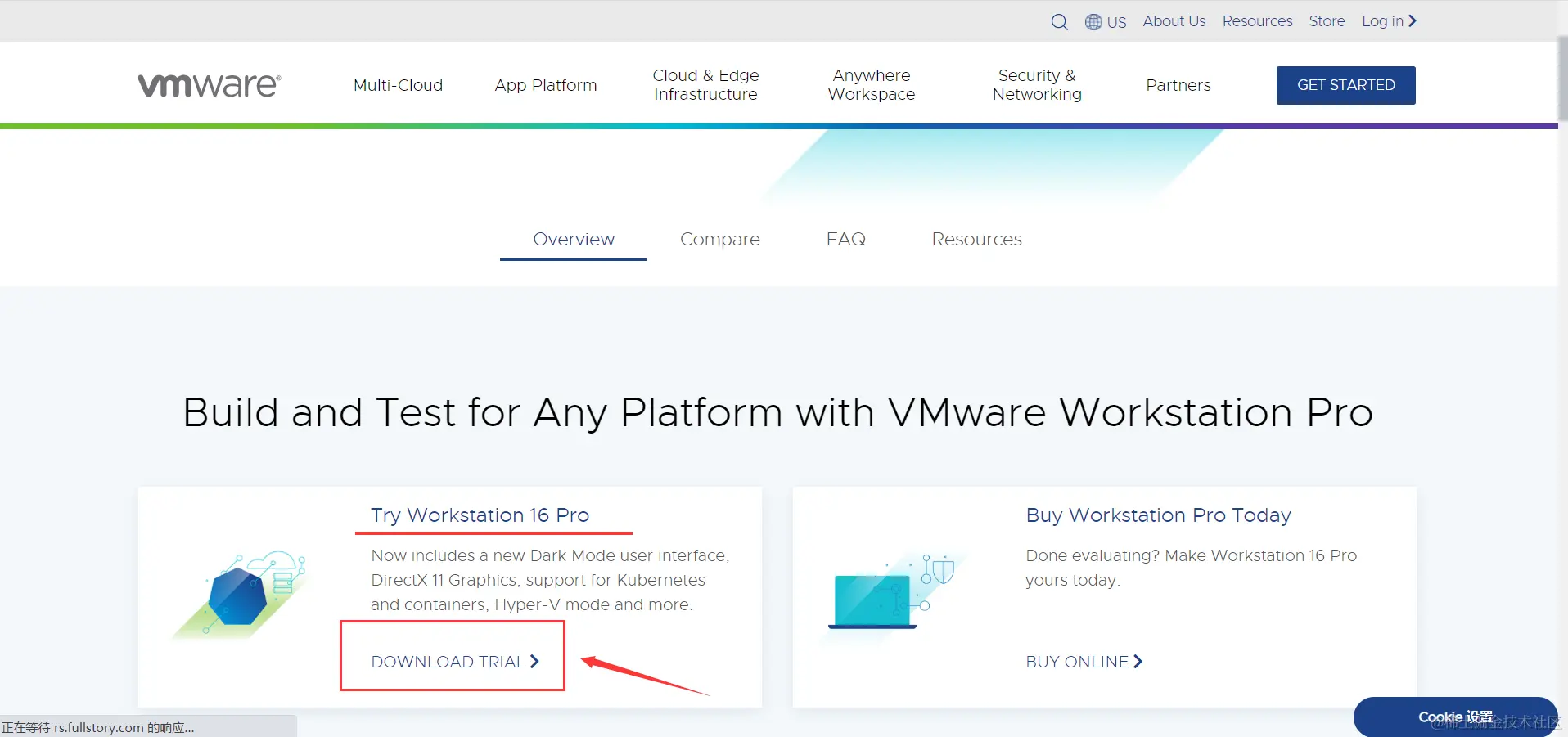The image size is (1568, 737).
Task: Click the VMware logo
Action: pos(210,85)
